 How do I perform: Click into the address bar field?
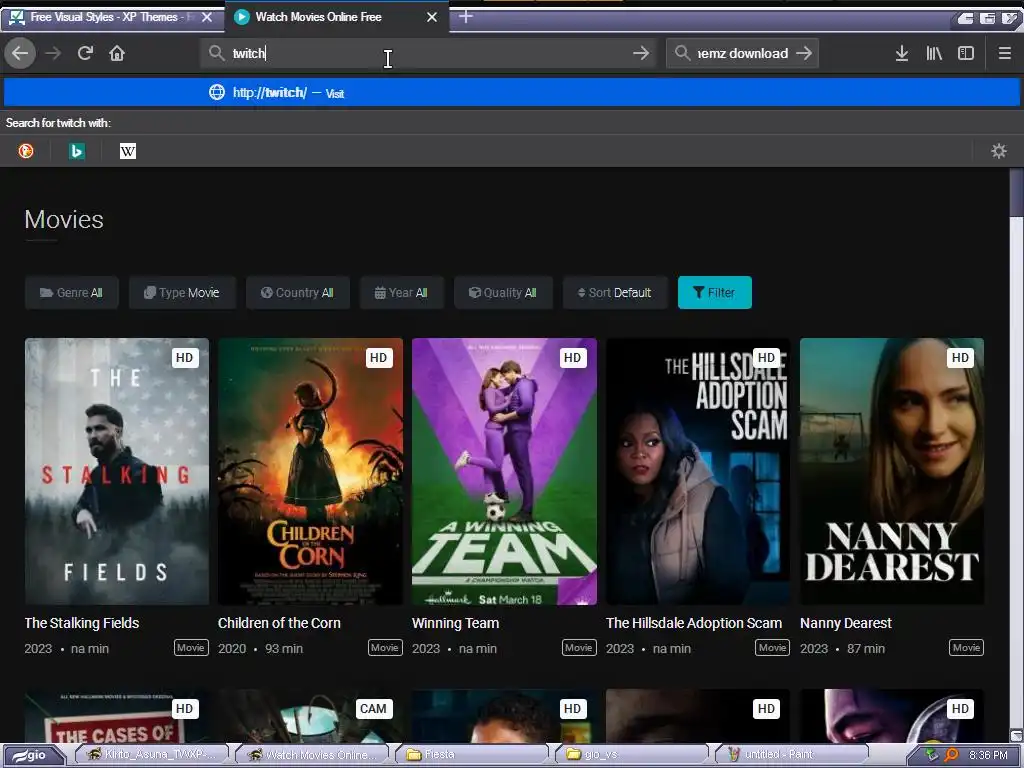pos(428,53)
